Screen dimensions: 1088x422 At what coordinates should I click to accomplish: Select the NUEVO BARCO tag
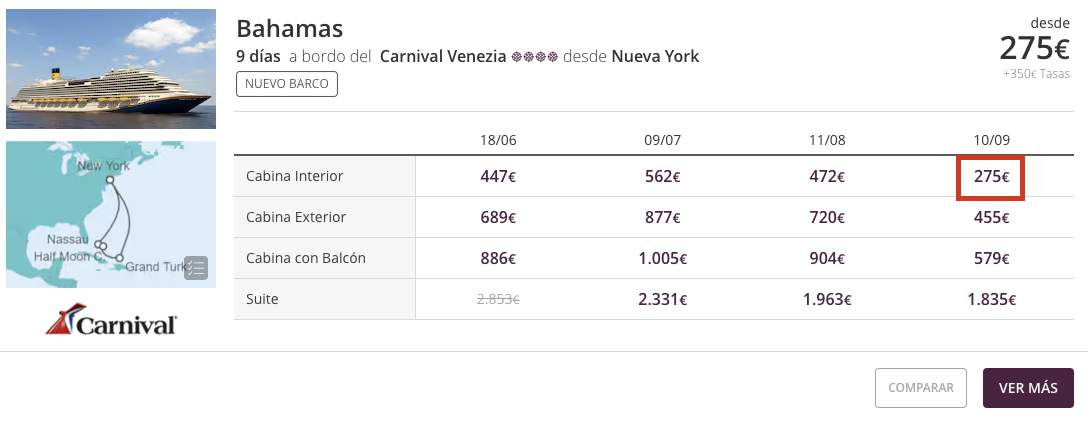tap(287, 84)
